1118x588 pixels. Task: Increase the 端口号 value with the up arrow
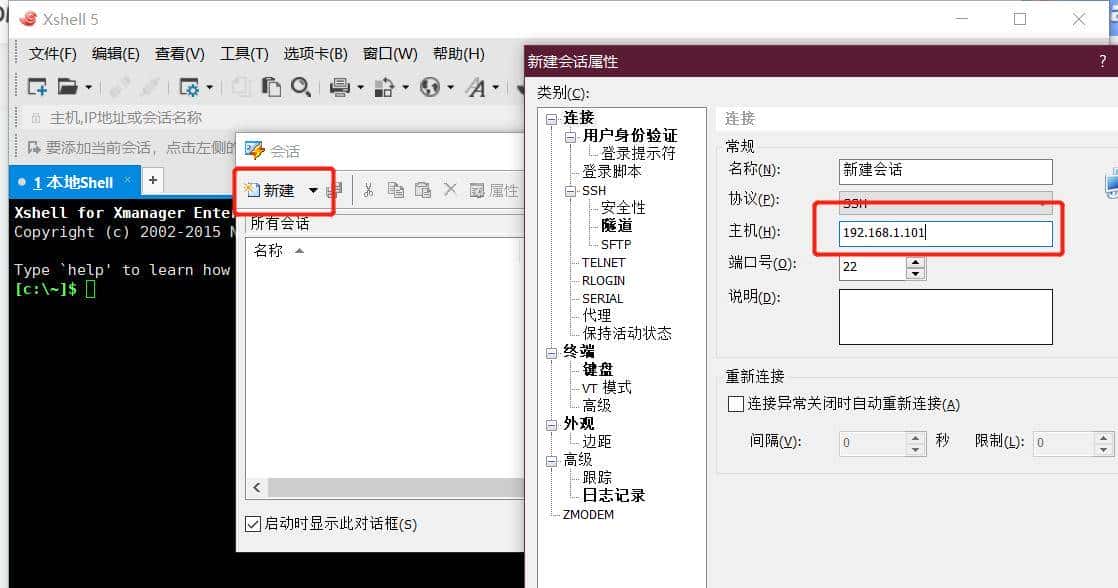pyautogui.click(x=916, y=262)
